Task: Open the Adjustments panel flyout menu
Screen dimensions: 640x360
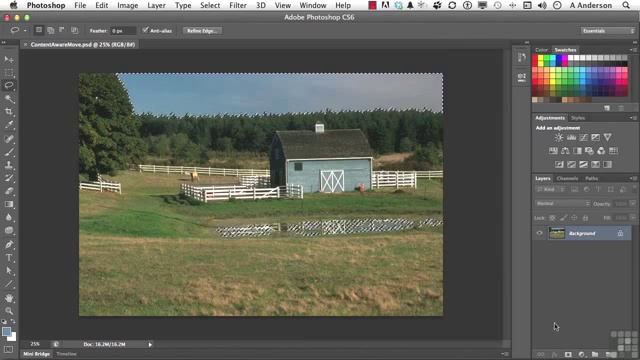Action: pyautogui.click(x=633, y=118)
